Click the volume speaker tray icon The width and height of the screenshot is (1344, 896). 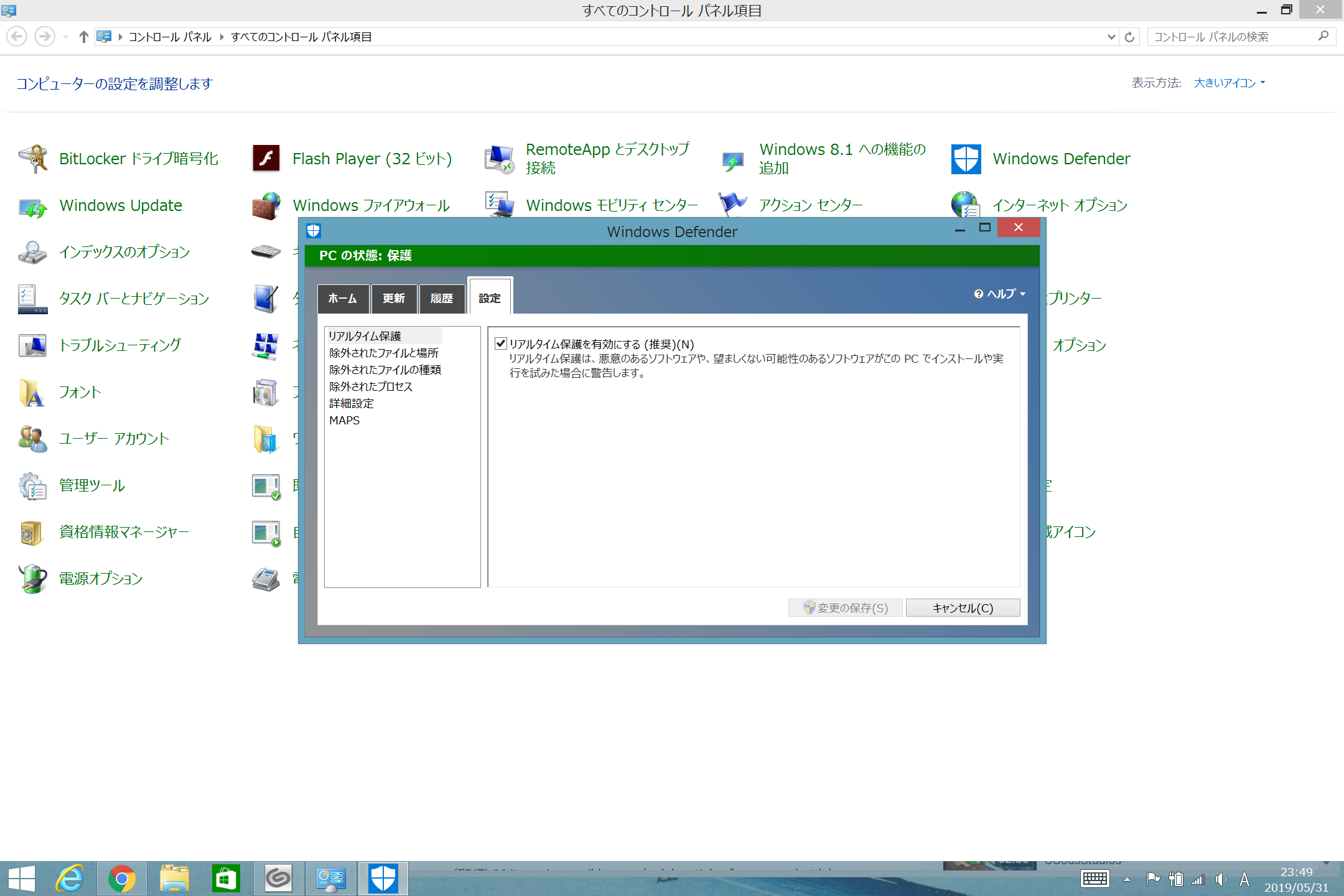[x=1221, y=879]
